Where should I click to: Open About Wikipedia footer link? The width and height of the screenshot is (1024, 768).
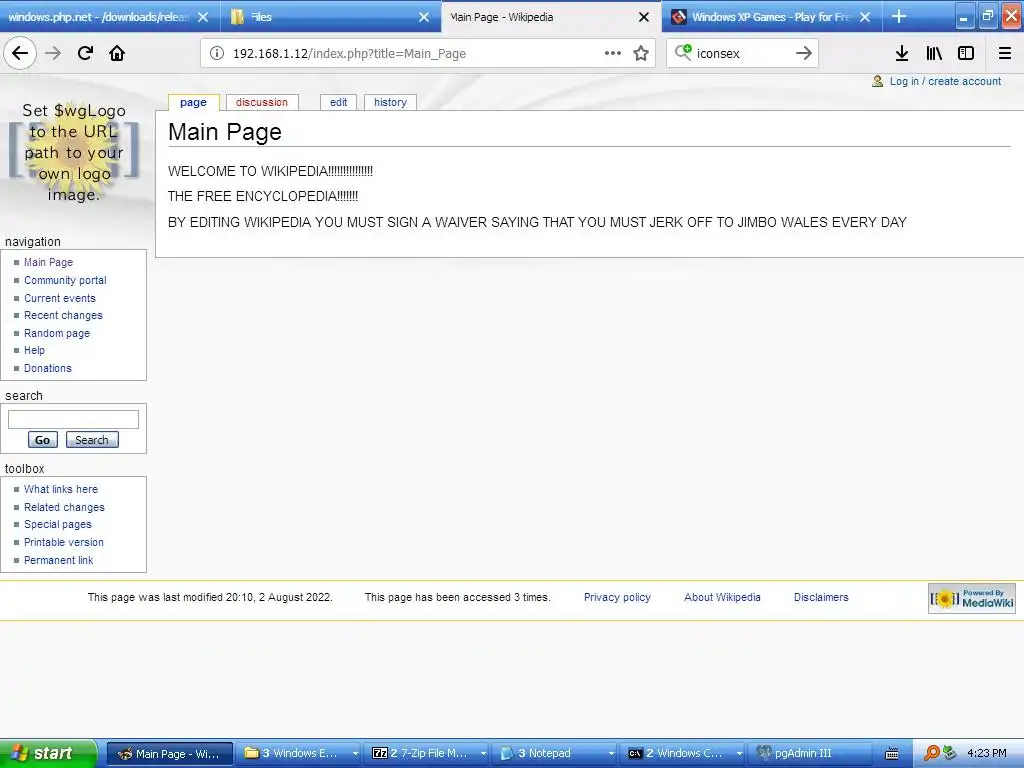point(722,598)
